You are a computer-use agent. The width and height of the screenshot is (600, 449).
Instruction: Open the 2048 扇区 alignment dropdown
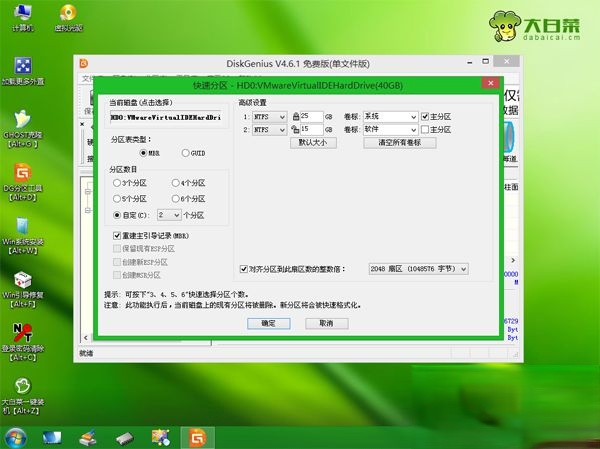tap(418, 269)
